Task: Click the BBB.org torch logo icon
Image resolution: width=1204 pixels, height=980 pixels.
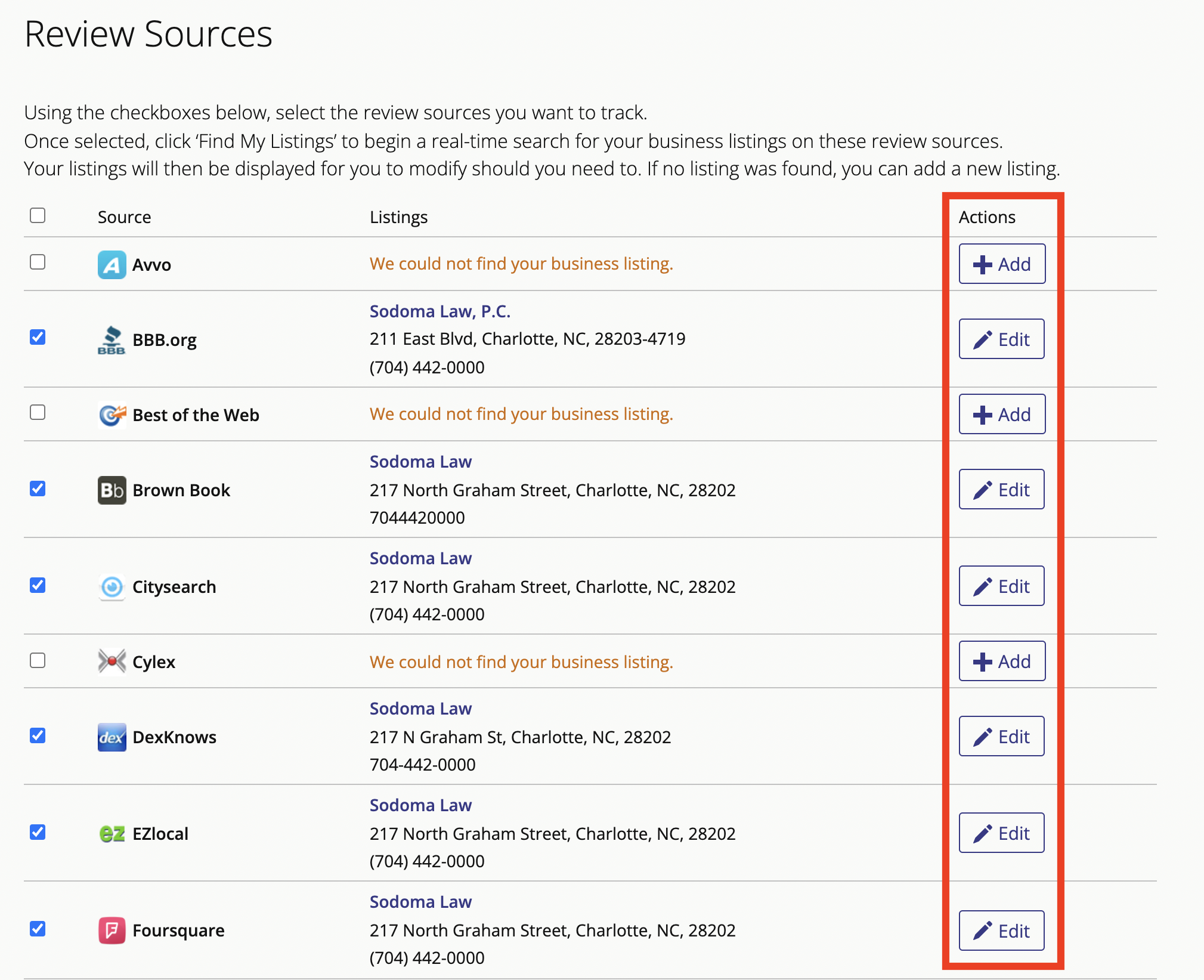Action: coord(112,340)
